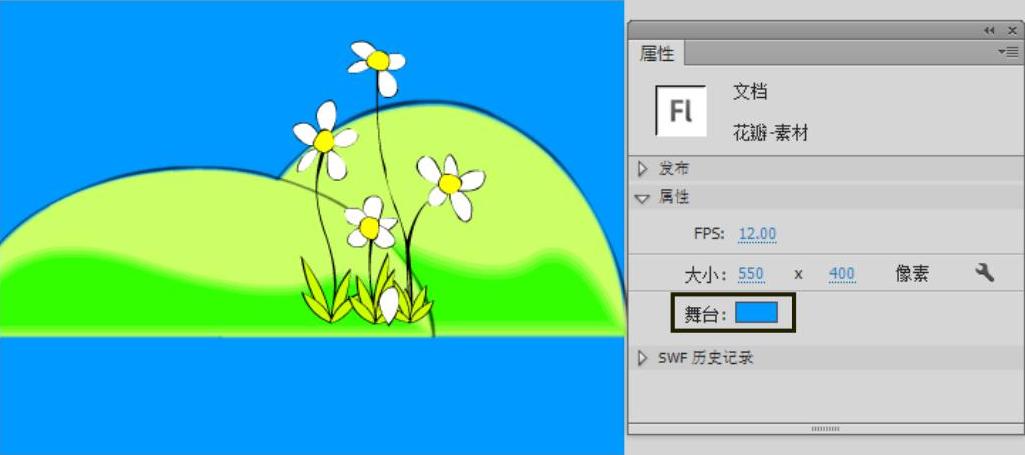Click the bottom resize grip of the panel
Viewport: 1025px width, 455px height.
pos(825,429)
